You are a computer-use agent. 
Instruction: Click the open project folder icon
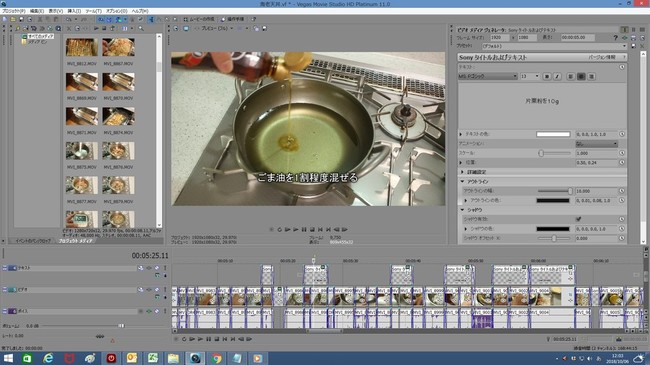[13, 19]
